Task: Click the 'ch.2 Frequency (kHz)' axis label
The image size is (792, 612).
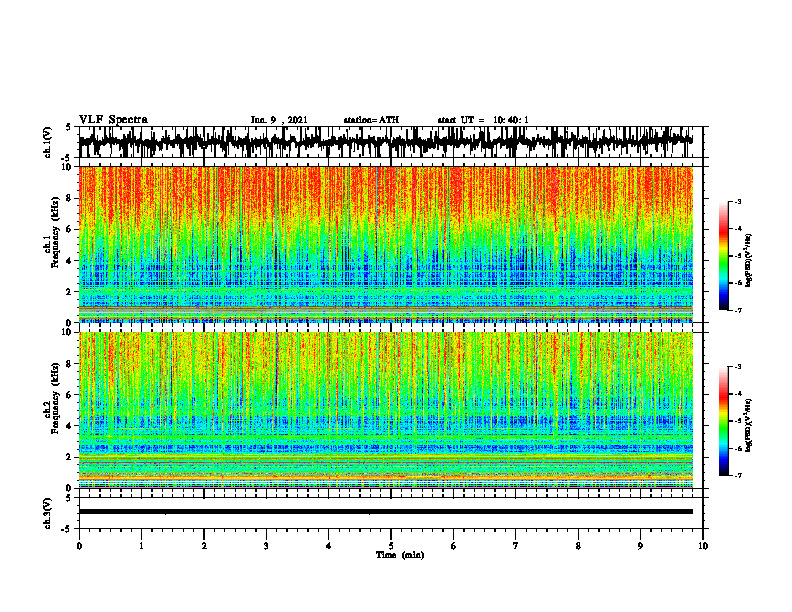Action: point(51,397)
